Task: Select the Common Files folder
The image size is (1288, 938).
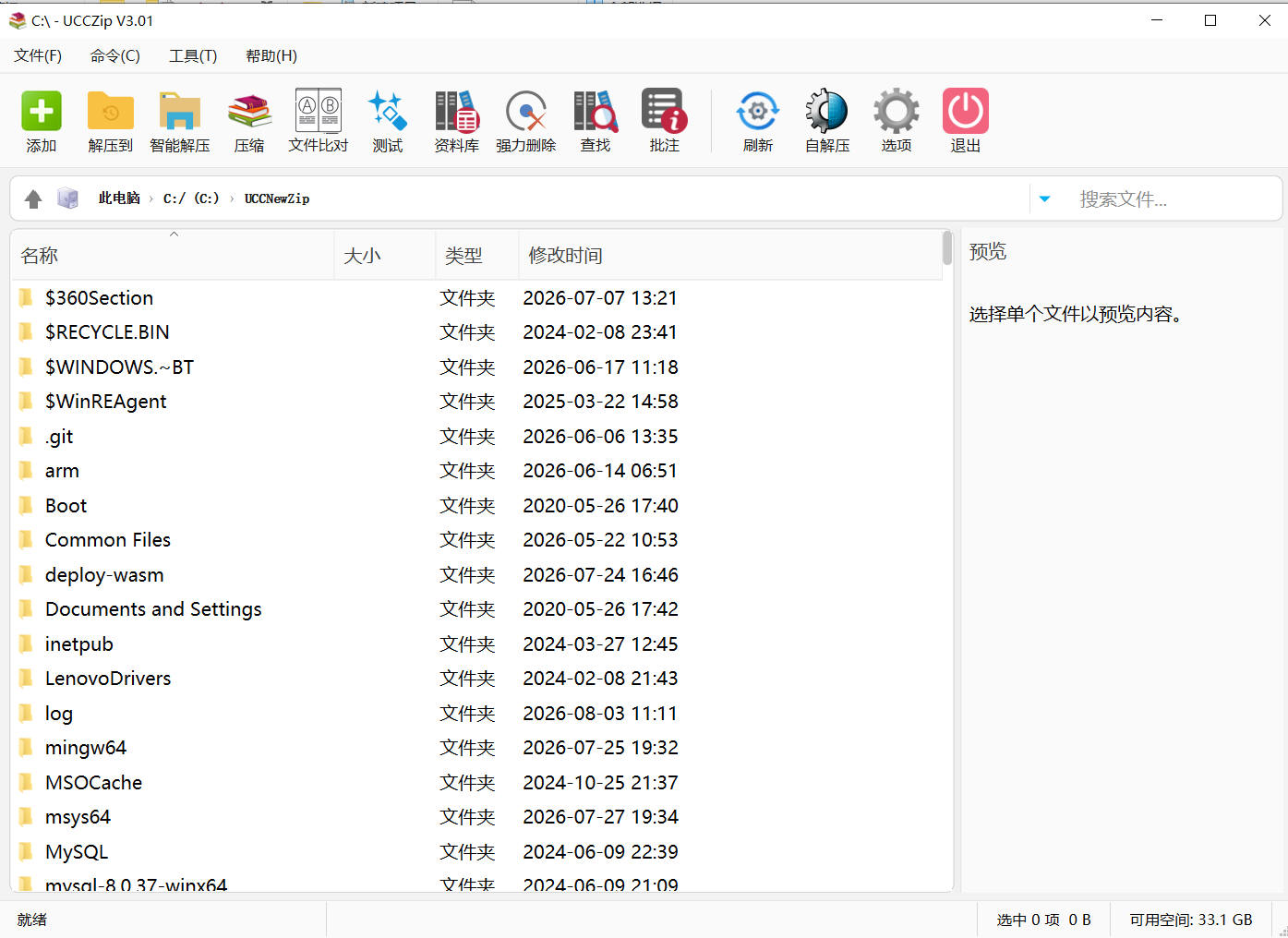Action: [x=476, y=540]
